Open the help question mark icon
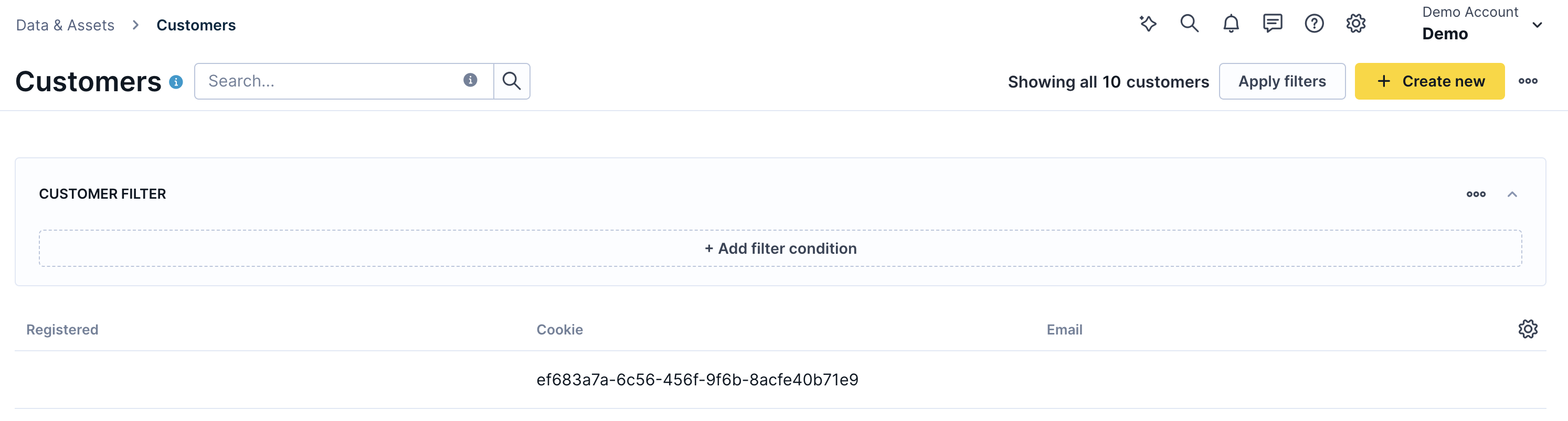 click(x=1314, y=24)
